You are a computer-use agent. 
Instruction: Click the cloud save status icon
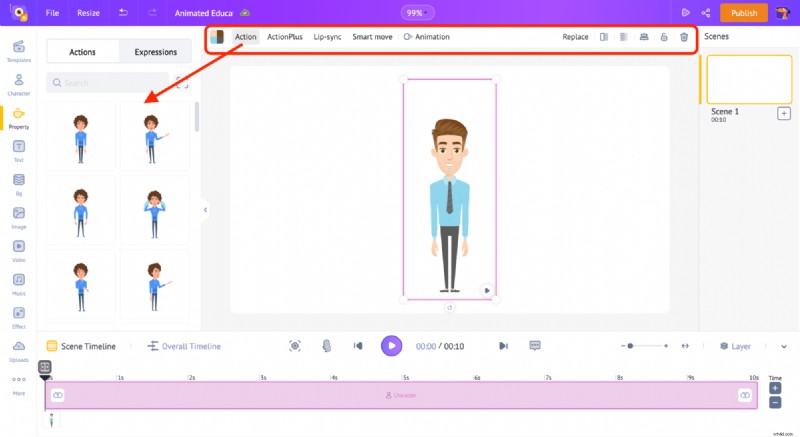245,13
